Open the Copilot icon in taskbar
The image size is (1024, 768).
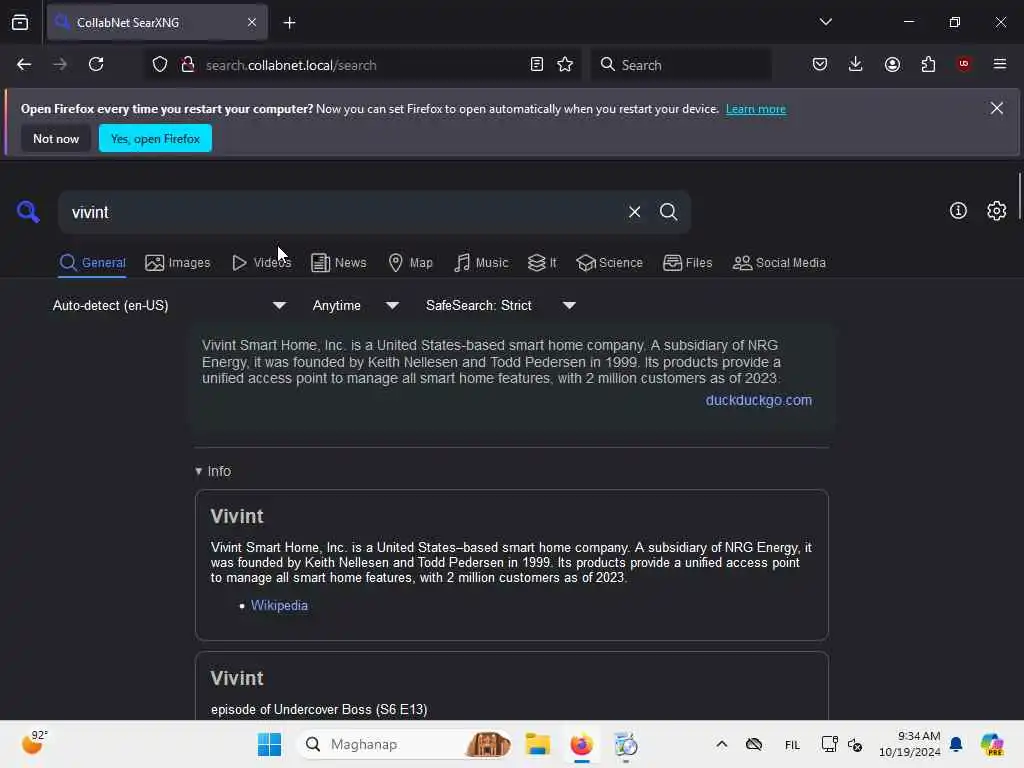pos(992,744)
